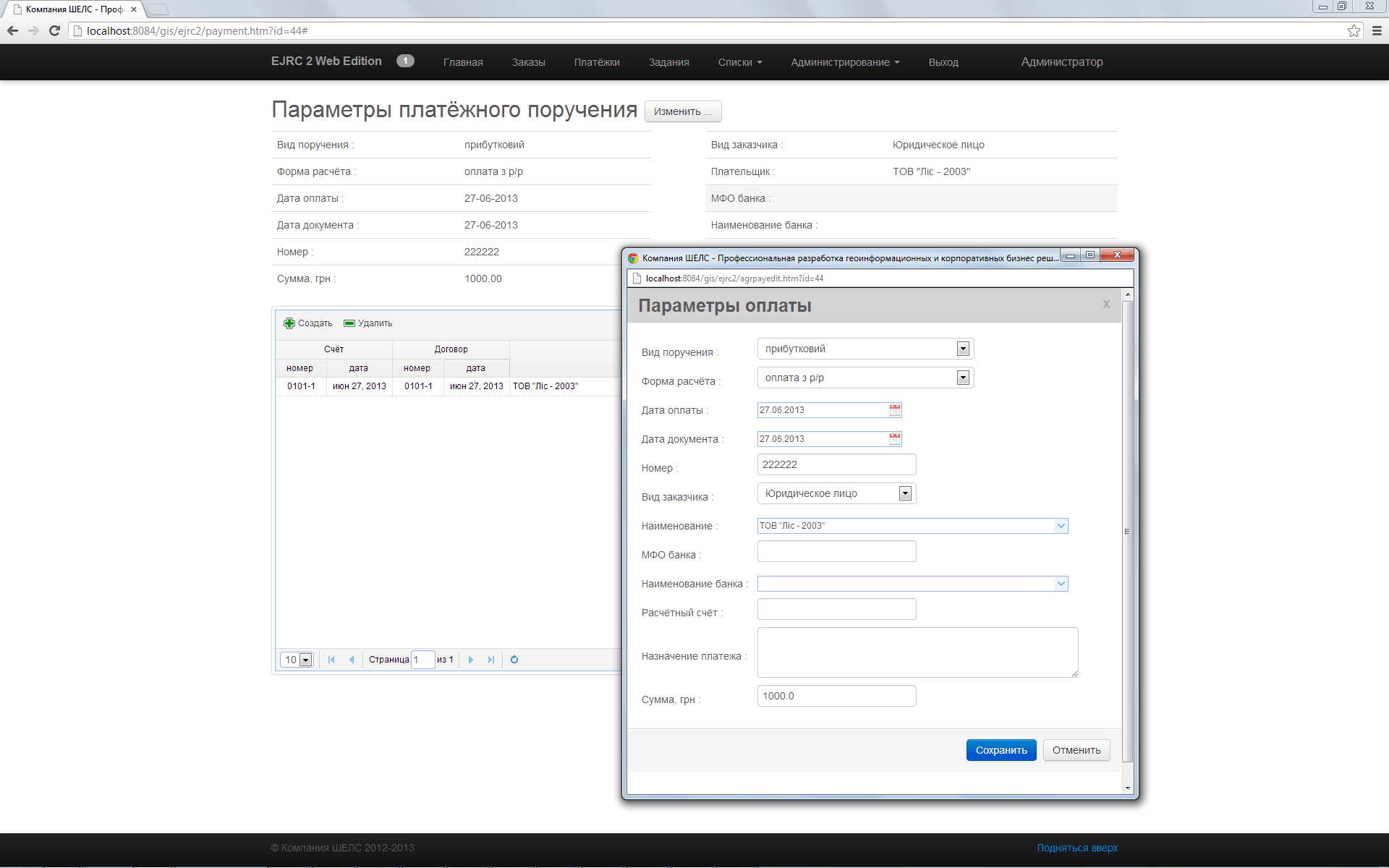The height and width of the screenshot is (868, 1389).
Task: Open calendar picker for Дата документа
Action: point(895,439)
